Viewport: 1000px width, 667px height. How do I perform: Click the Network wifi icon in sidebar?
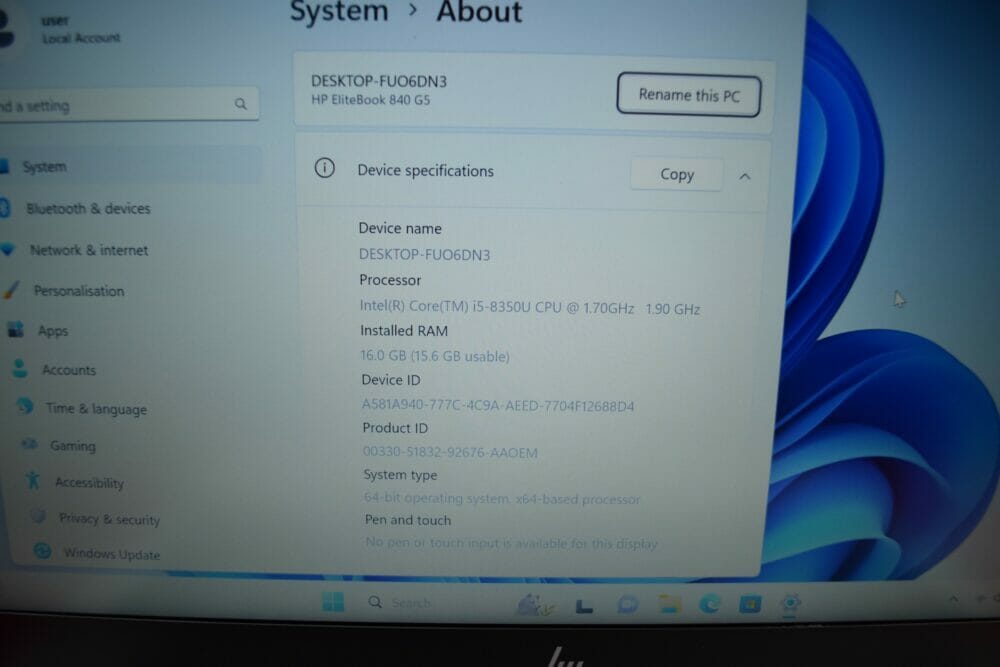(8, 249)
